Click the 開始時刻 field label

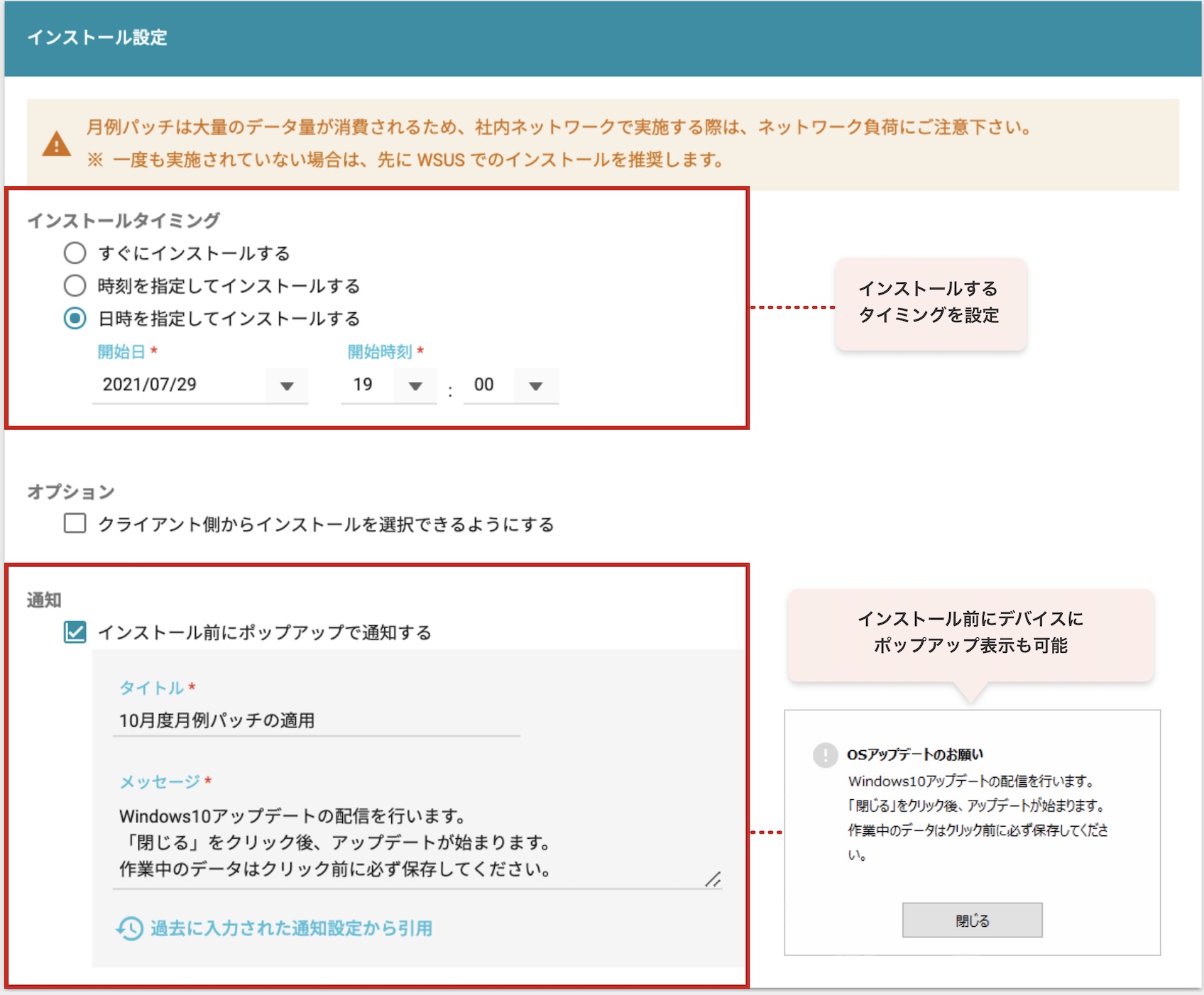(x=380, y=352)
